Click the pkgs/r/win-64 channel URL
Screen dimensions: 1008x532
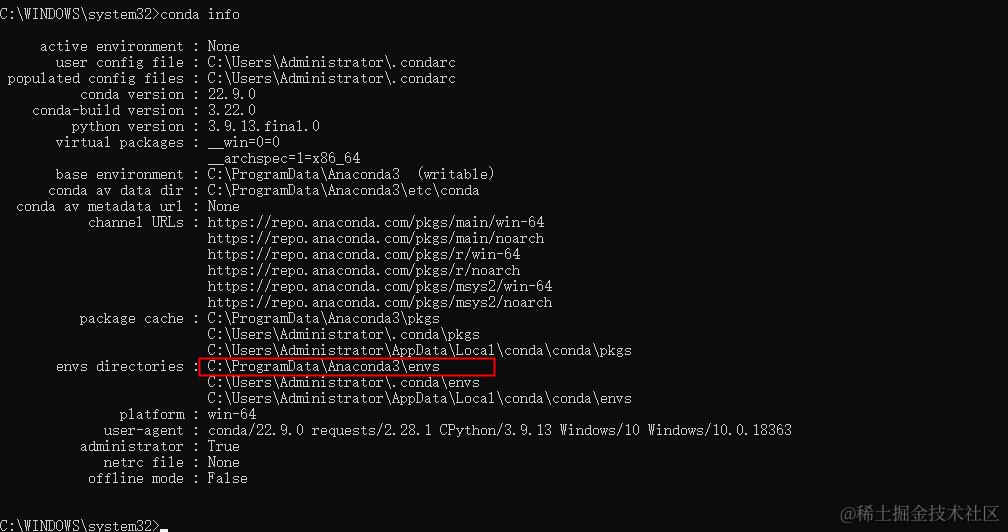(364, 254)
